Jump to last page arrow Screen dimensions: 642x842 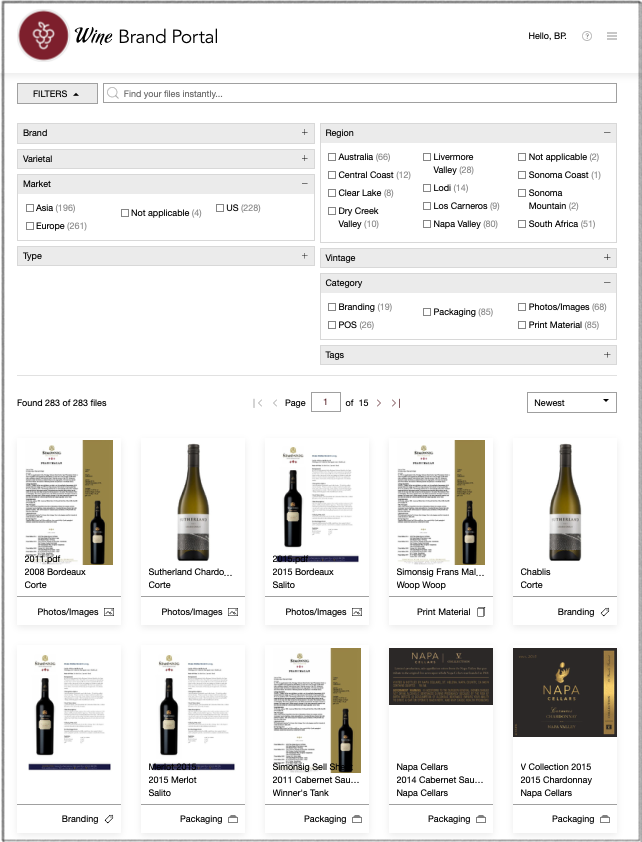[396, 403]
